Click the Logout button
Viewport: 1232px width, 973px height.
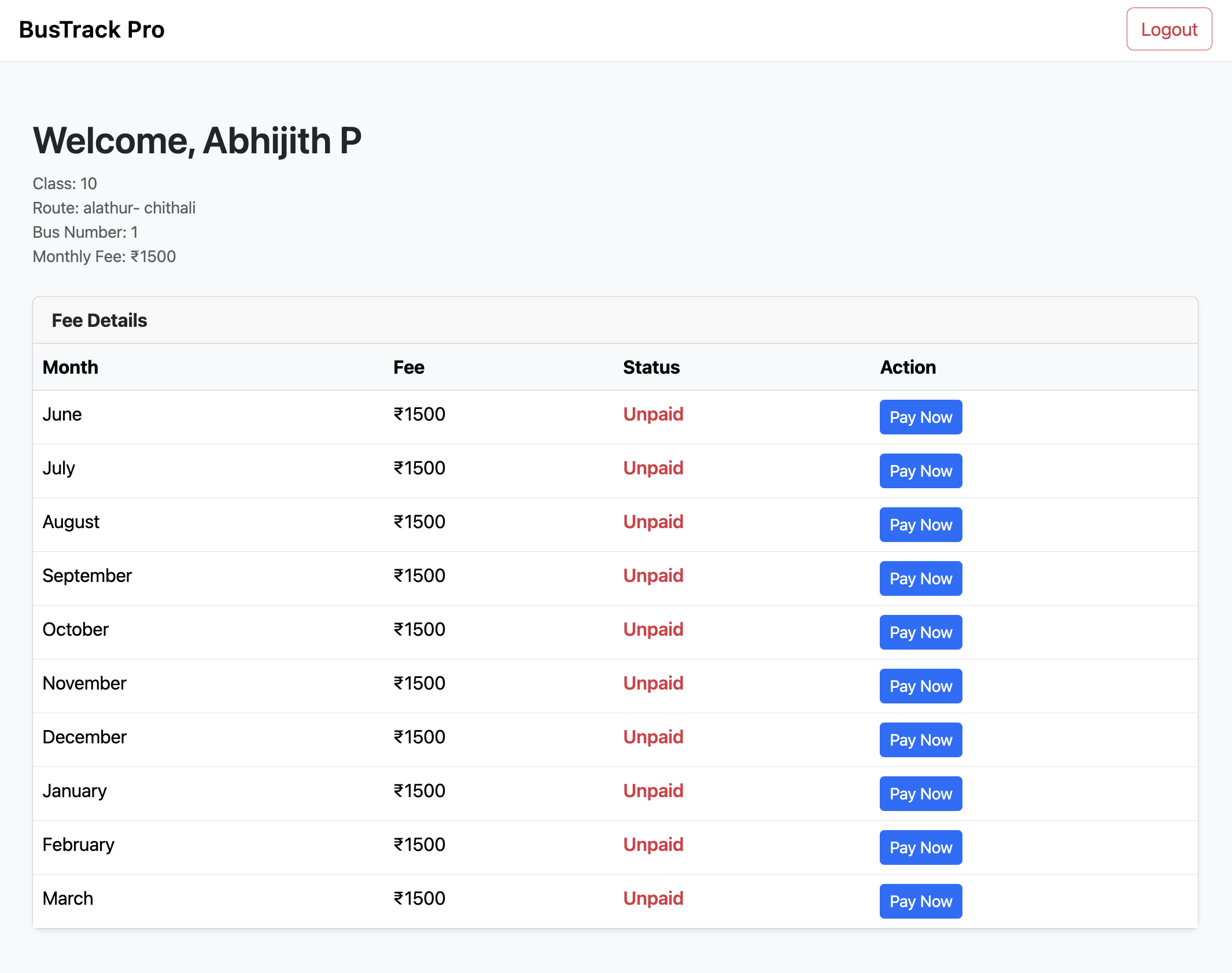1168,30
